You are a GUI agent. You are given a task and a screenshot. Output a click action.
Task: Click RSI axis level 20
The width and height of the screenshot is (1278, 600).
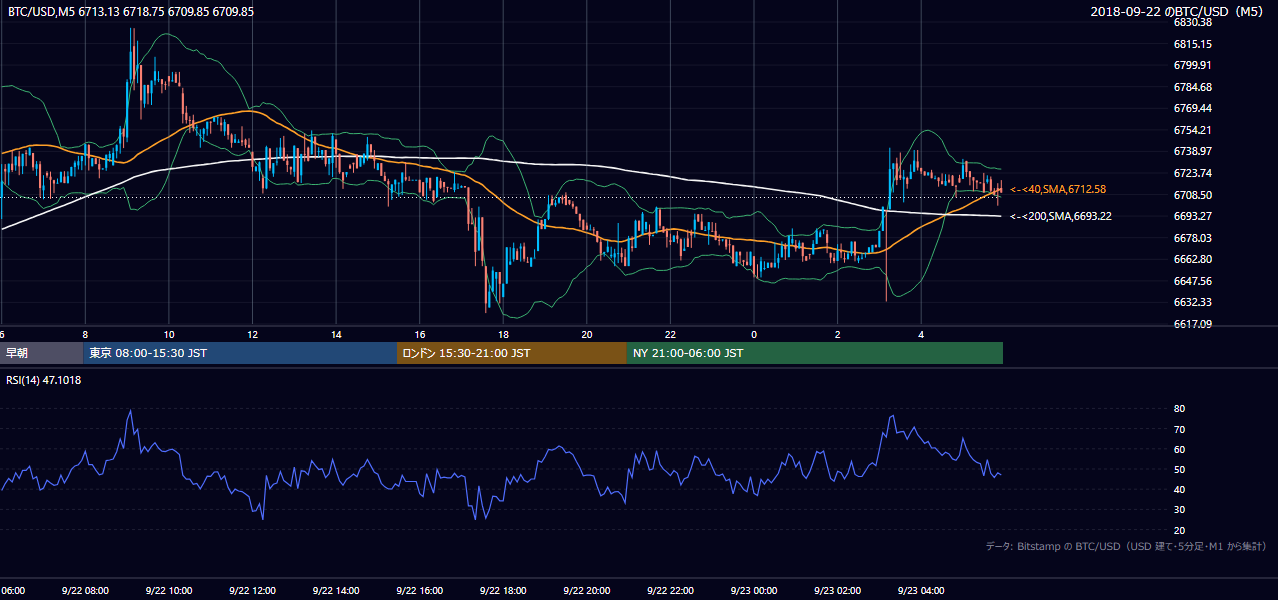pyautogui.click(x=1180, y=530)
